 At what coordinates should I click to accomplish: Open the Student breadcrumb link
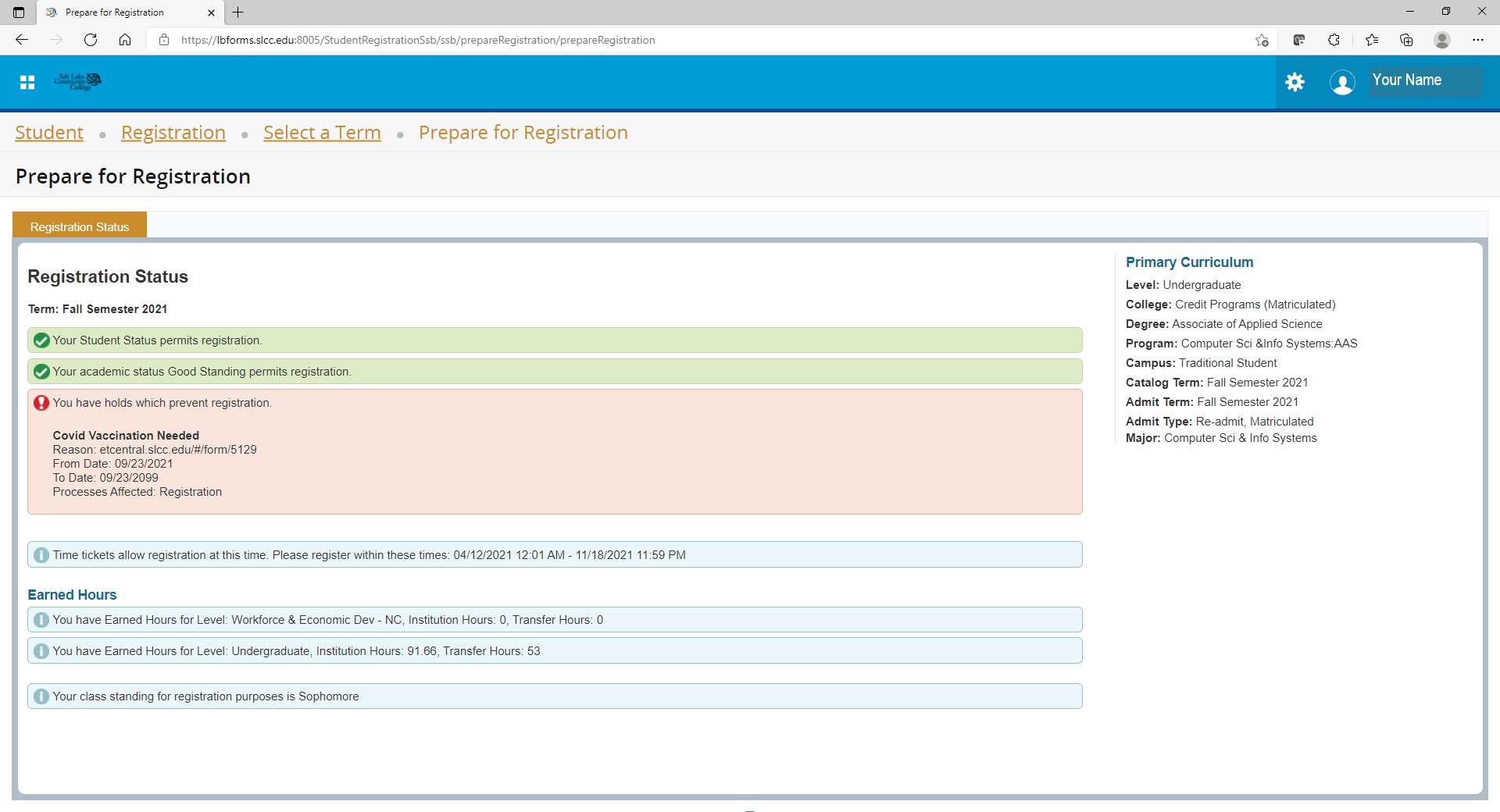pos(49,133)
